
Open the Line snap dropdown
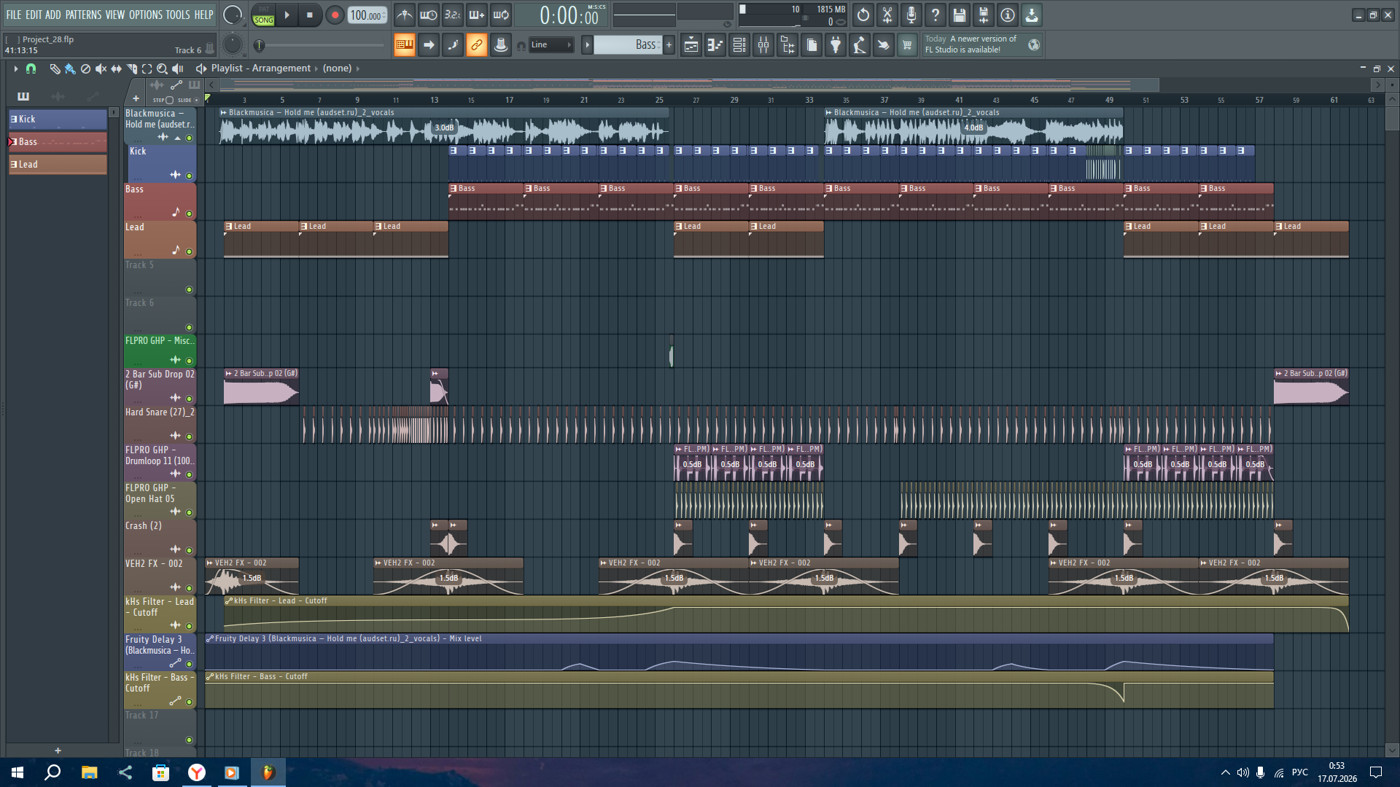pyautogui.click(x=551, y=45)
